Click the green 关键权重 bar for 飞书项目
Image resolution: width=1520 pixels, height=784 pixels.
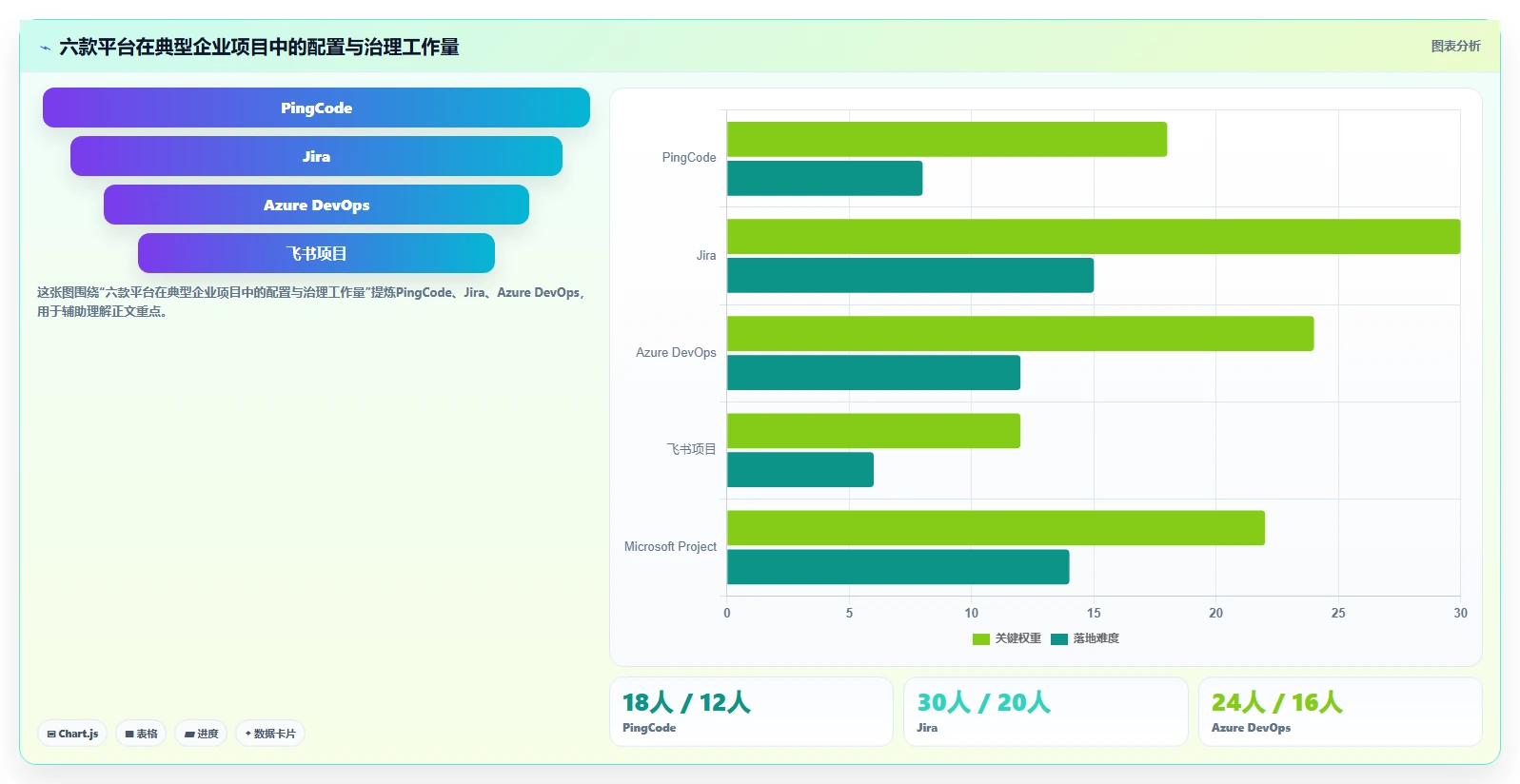tap(874, 430)
